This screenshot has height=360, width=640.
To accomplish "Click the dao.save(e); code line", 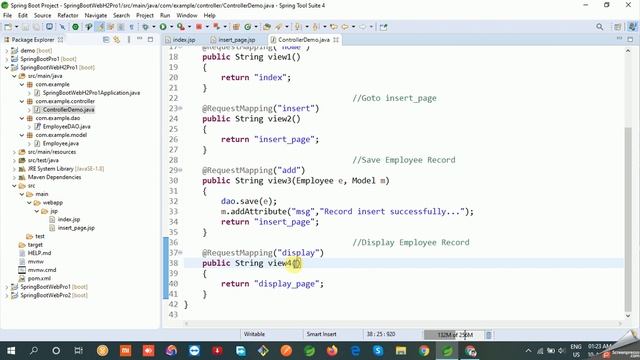I will (249, 201).
